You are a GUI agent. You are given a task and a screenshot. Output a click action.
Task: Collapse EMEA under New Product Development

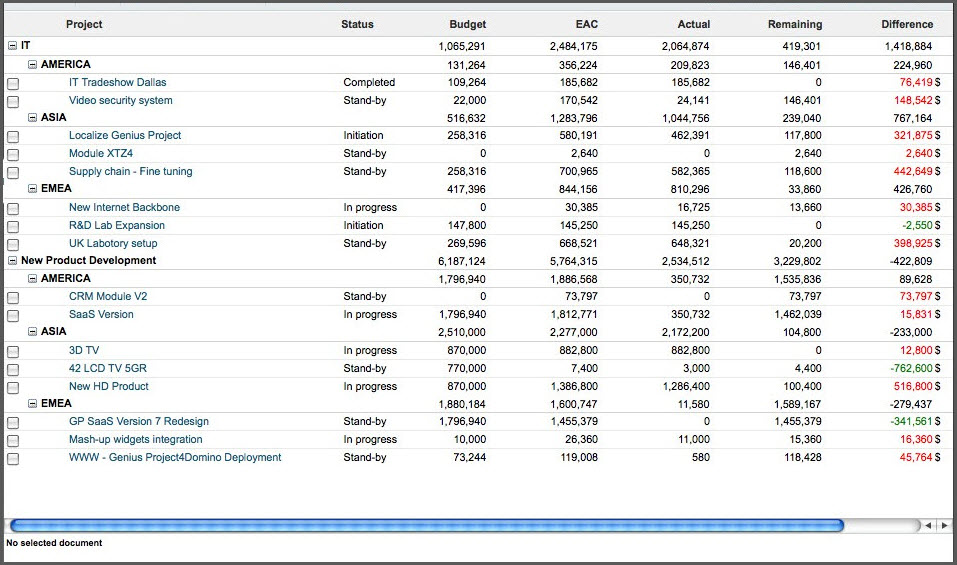pos(32,403)
